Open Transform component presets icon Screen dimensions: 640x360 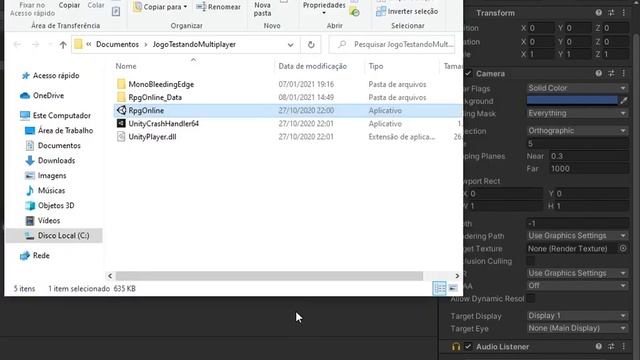611,13
